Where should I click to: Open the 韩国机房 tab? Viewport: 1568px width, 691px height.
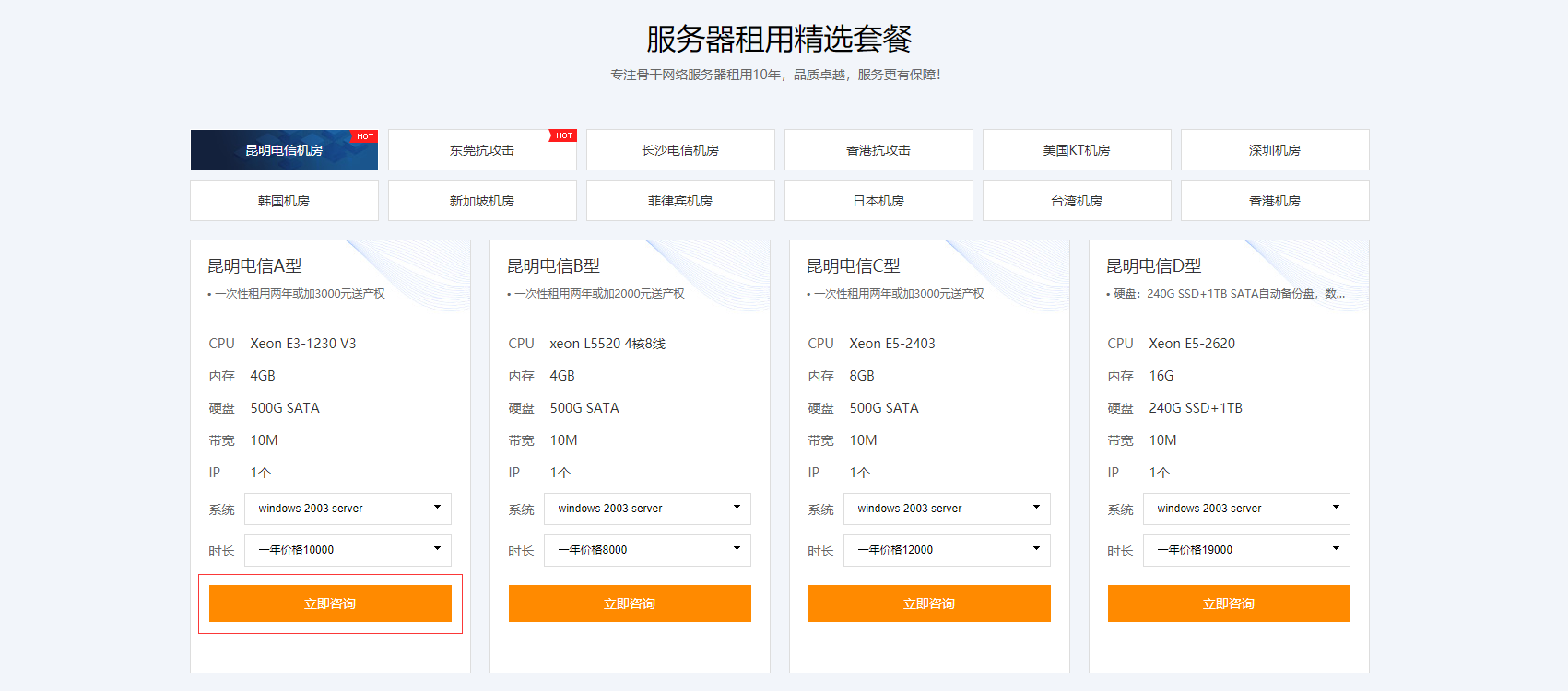[284, 201]
